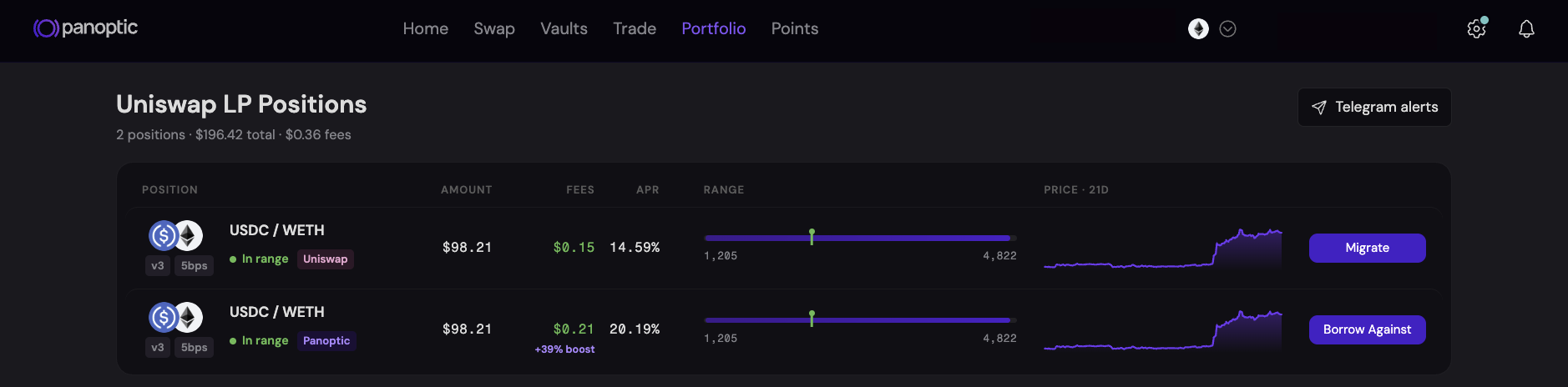Image resolution: width=1568 pixels, height=387 pixels.
Task: Click the v3 badge in the first row
Action: [158, 266]
